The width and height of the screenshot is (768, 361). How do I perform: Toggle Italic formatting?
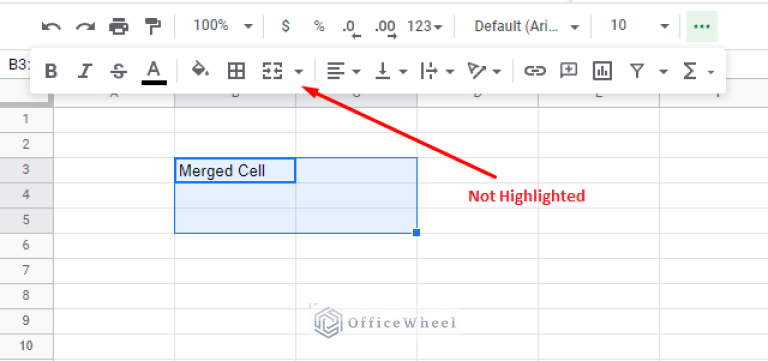tap(85, 72)
